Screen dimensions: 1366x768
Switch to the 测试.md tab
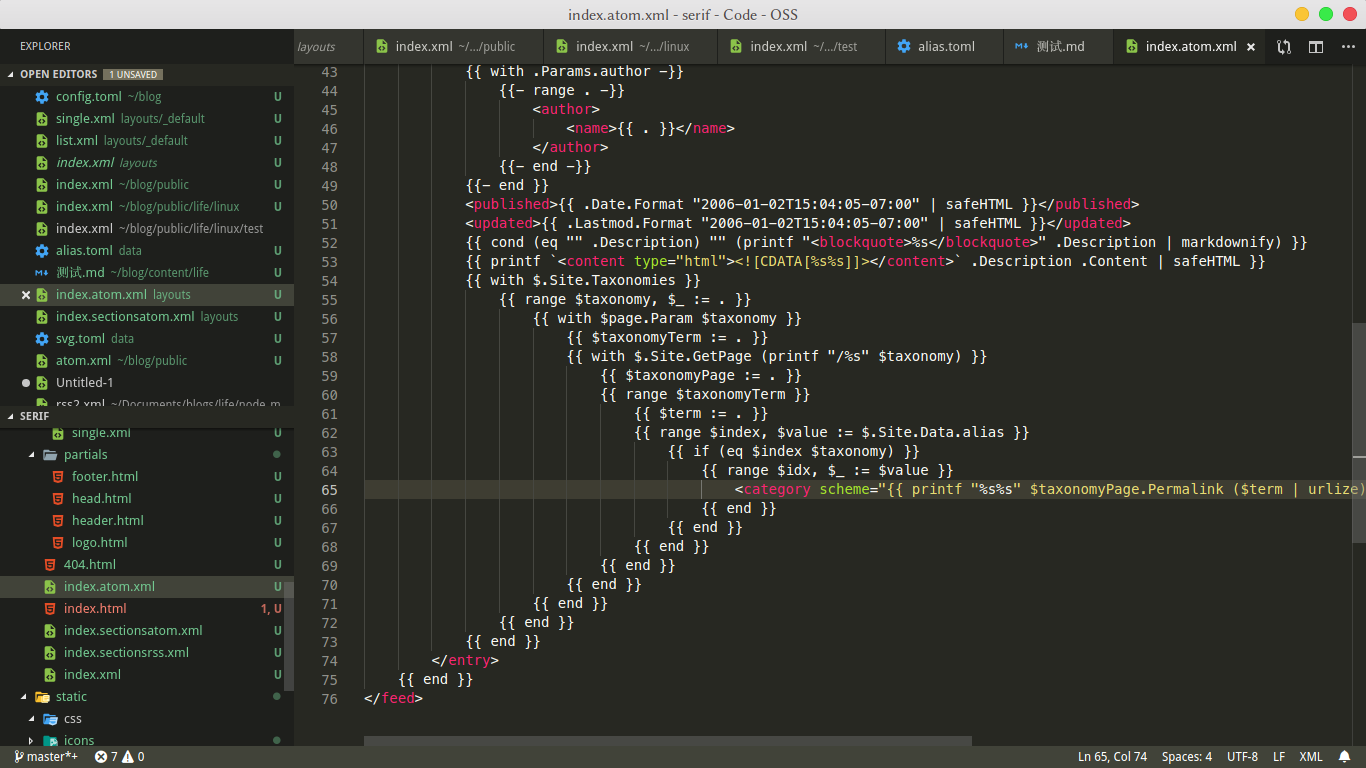[1059, 47]
